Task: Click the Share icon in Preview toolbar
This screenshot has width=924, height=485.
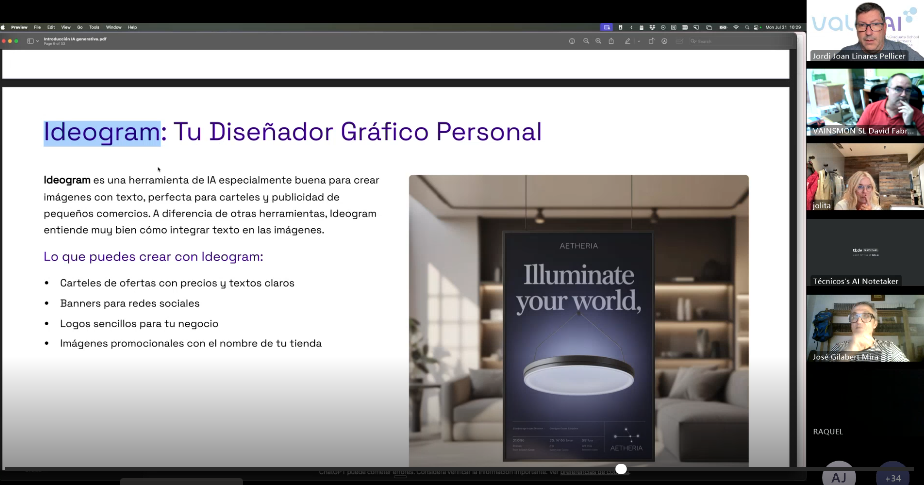Action: [x=611, y=41]
